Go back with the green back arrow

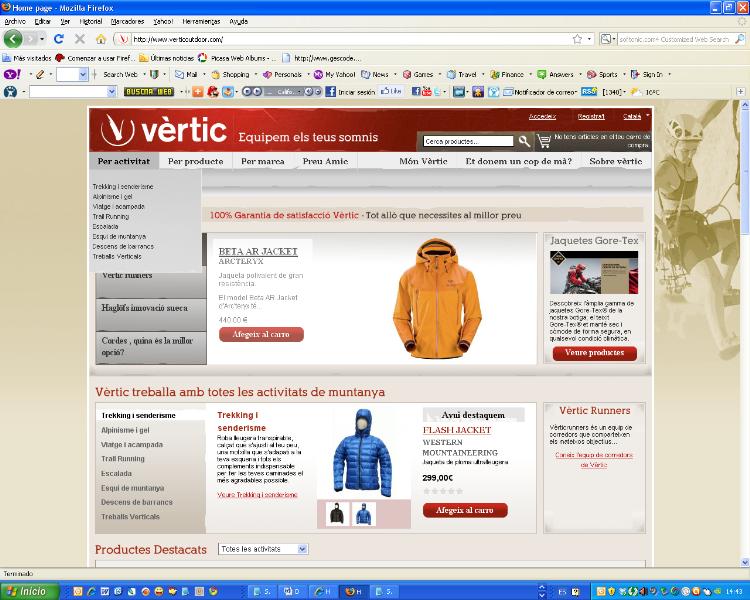click(x=13, y=39)
